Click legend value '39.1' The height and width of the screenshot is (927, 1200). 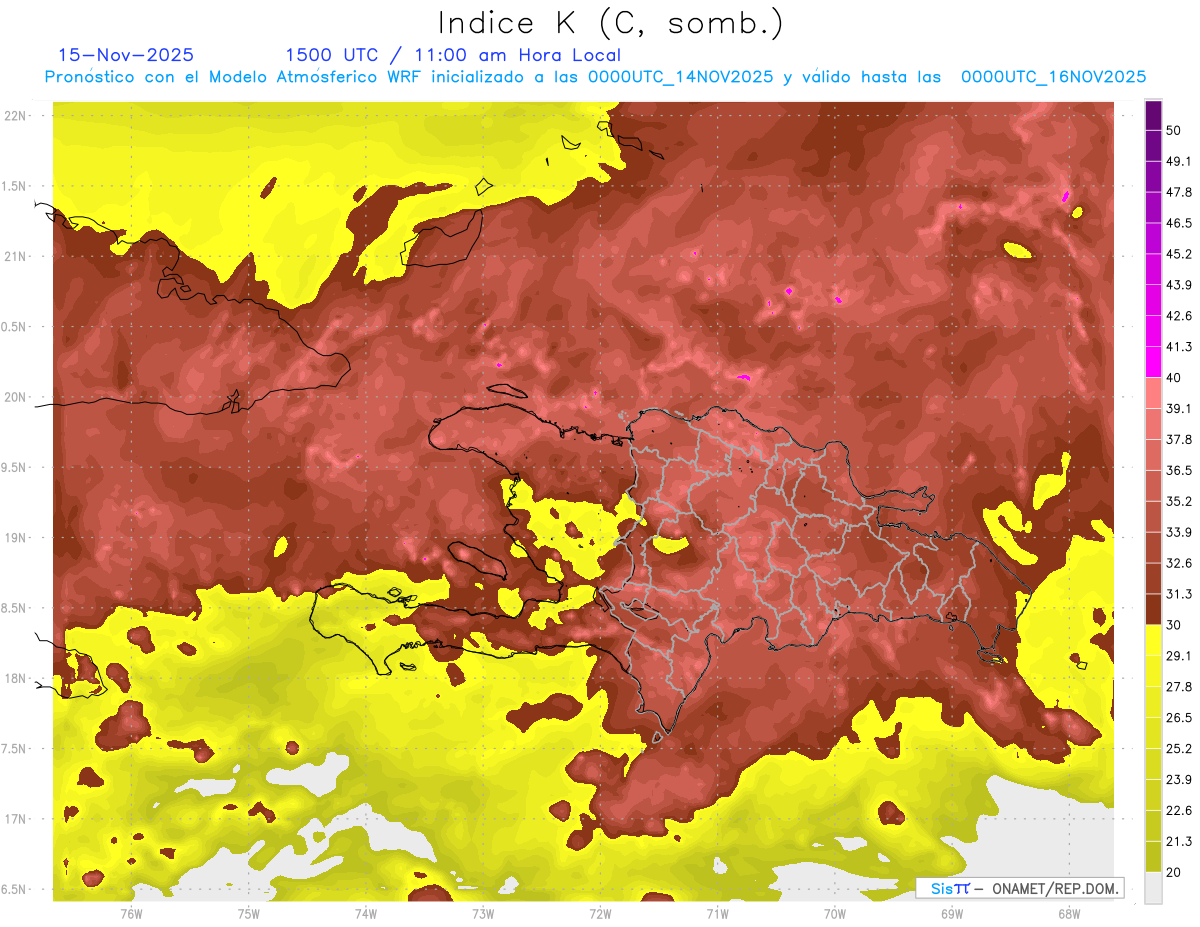1179,409
